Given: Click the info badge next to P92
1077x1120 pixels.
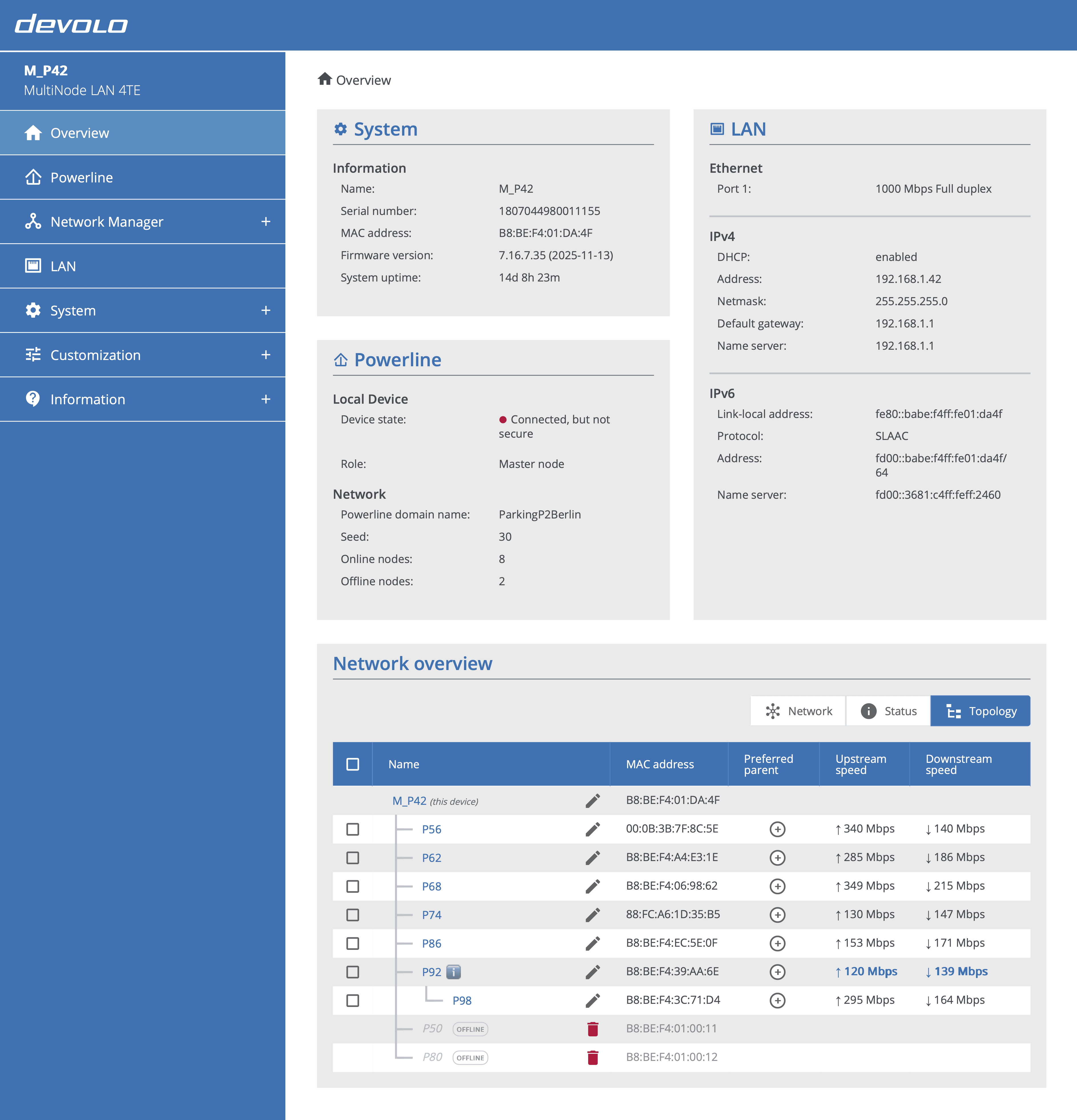Looking at the screenshot, I should click(x=453, y=972).
